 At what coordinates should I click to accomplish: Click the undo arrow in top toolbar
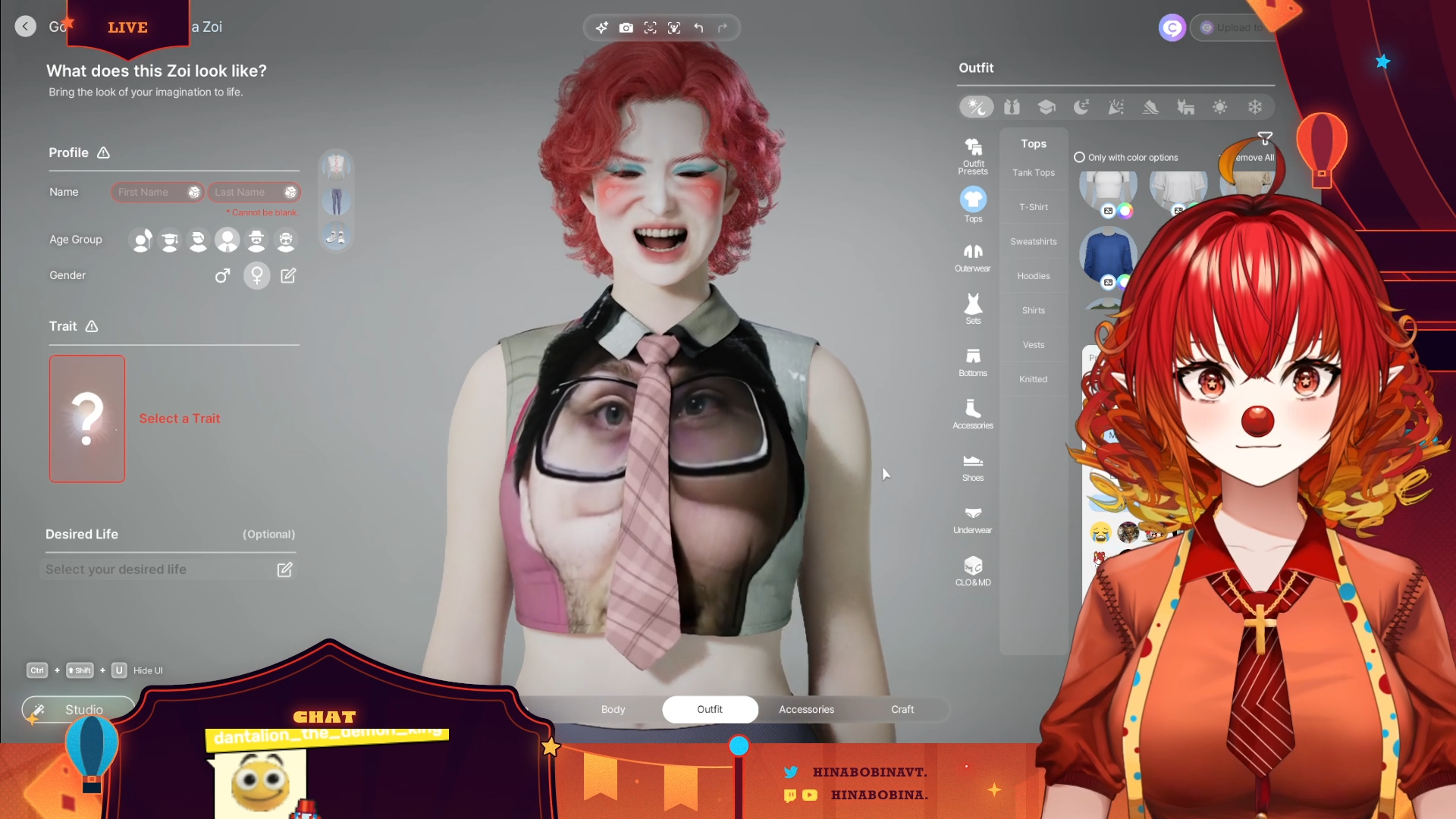click(698, 28)
